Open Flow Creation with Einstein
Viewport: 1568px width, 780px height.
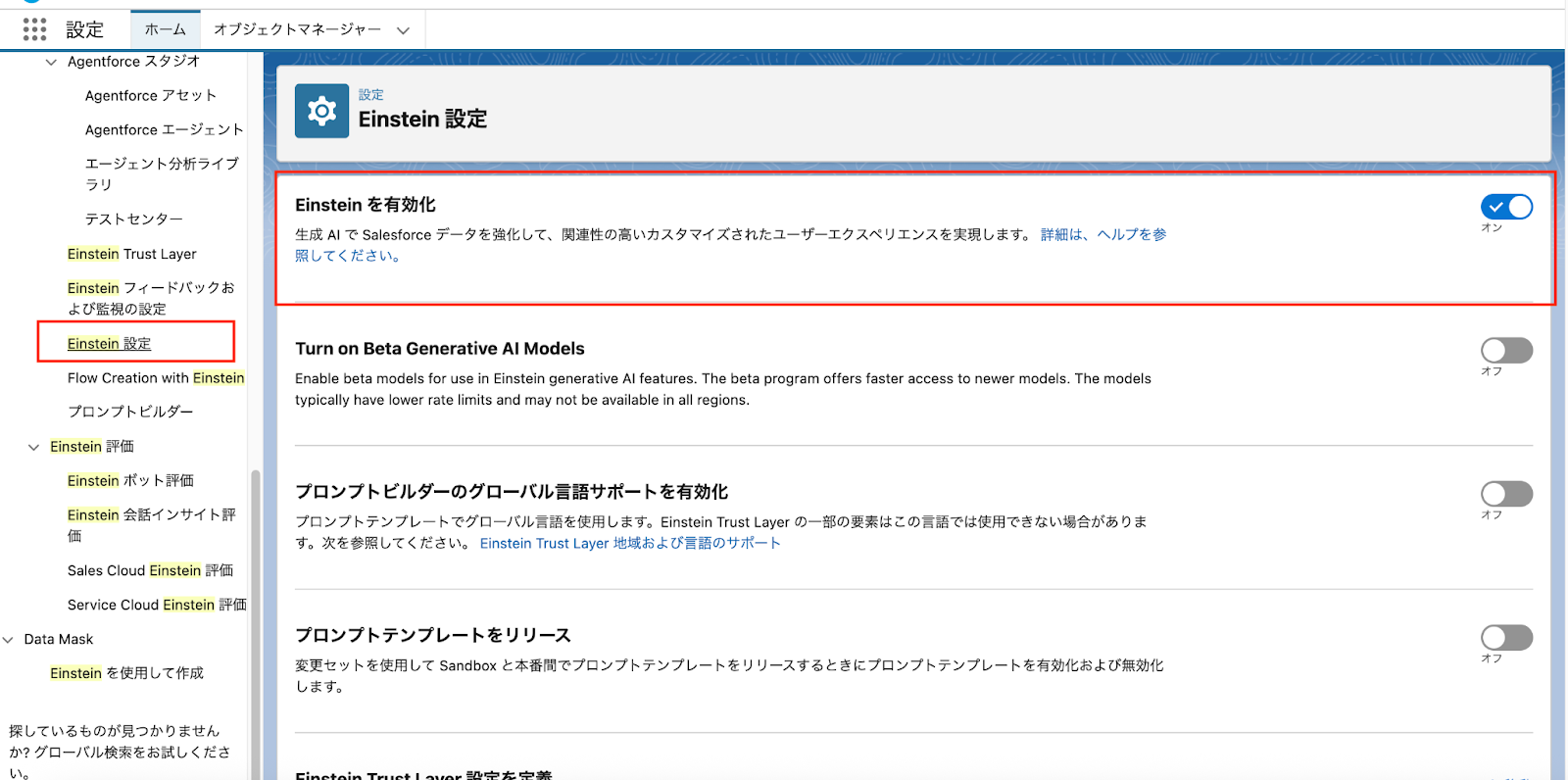point(156,378)
